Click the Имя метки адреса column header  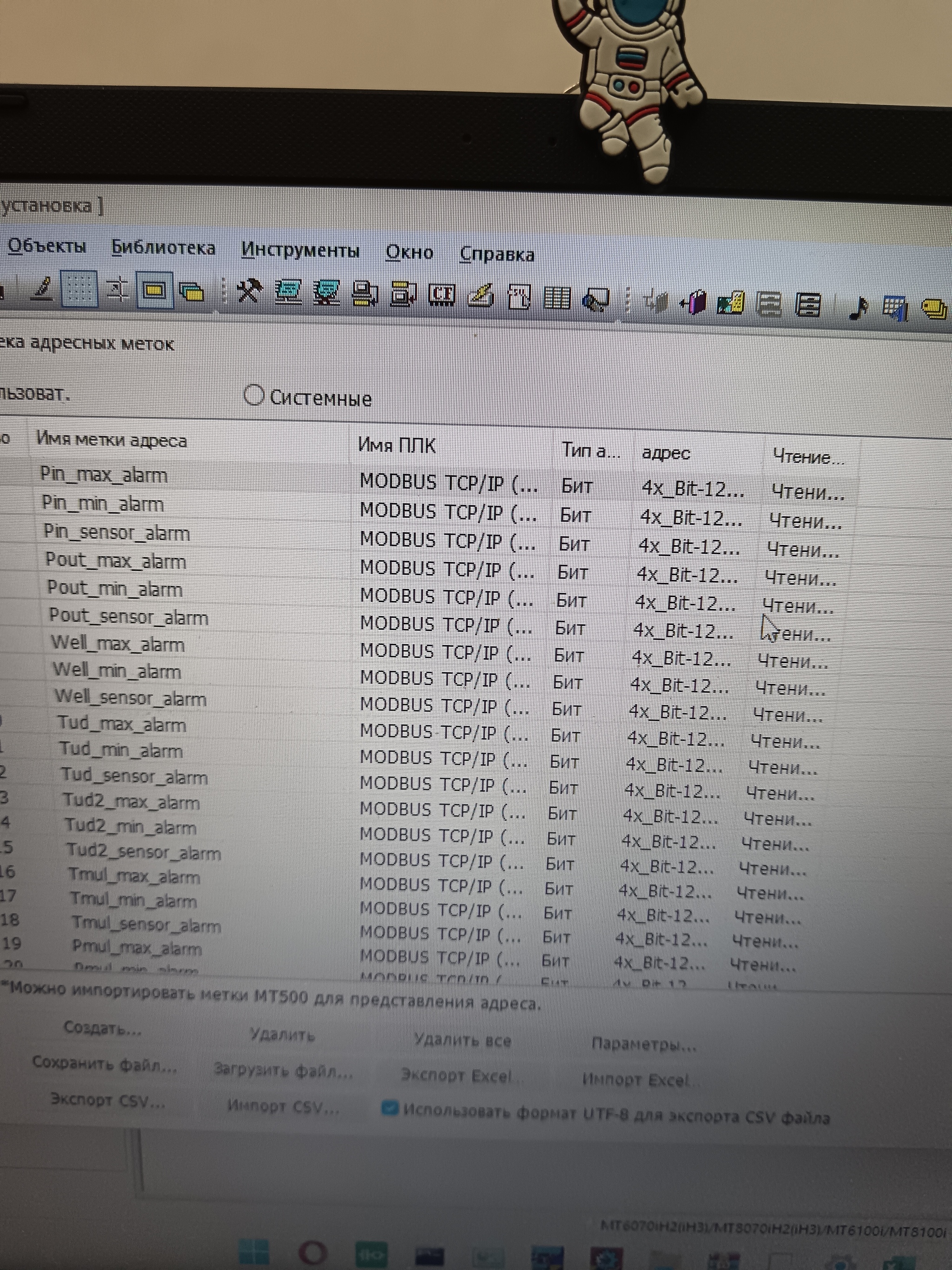point(112,440)
